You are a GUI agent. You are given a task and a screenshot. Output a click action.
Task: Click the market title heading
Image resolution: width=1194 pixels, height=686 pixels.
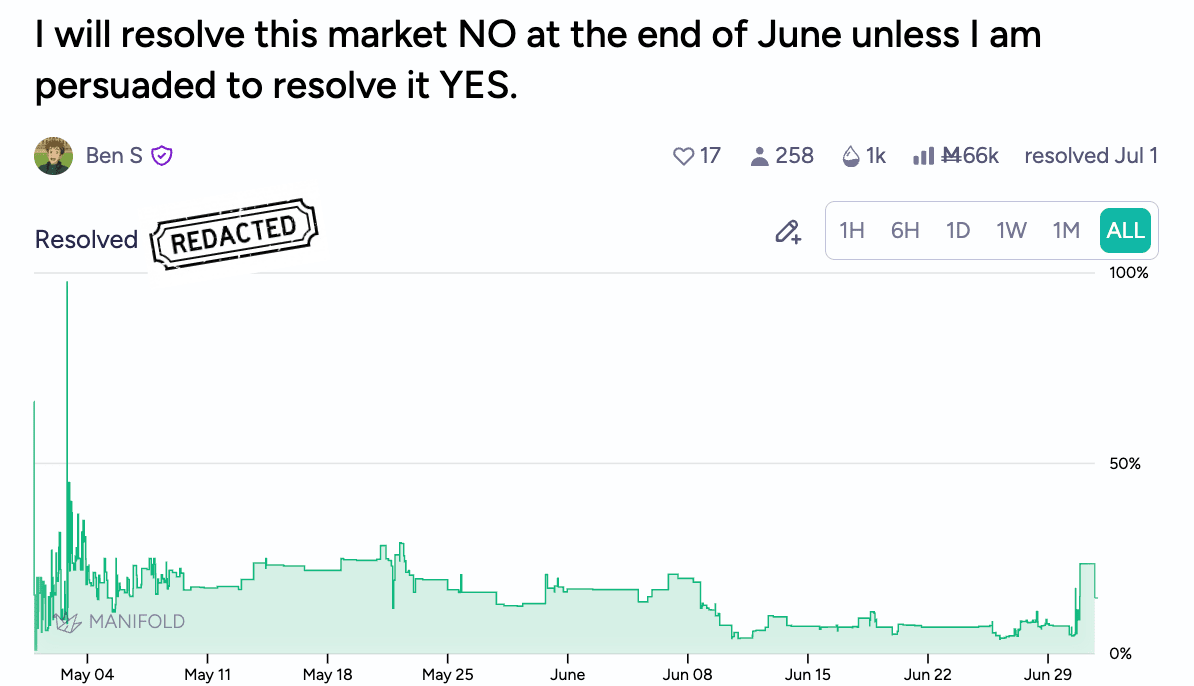tap(538, 60)
